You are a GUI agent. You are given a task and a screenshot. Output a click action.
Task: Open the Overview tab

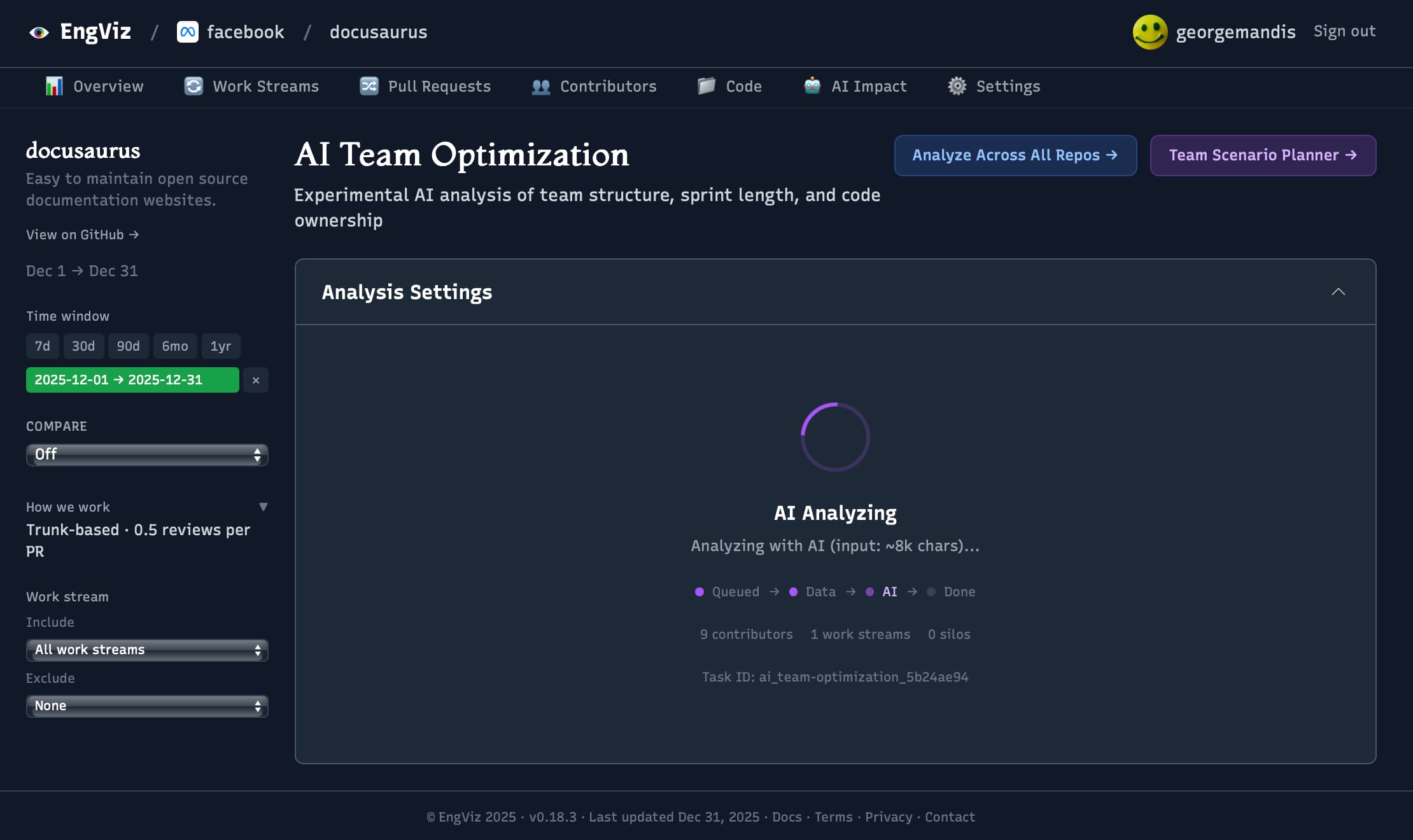95,86
